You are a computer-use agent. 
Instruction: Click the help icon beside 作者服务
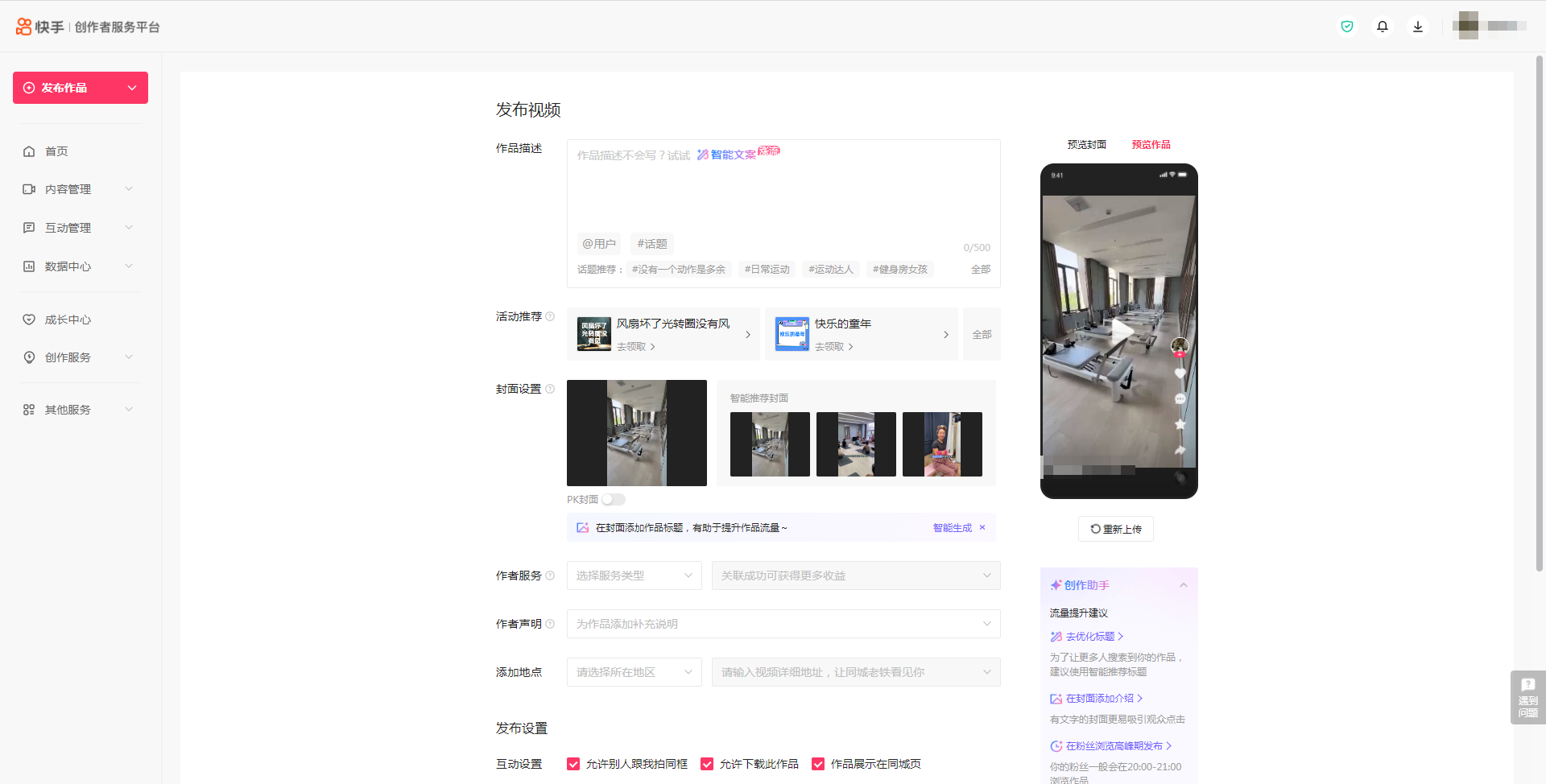550,576
